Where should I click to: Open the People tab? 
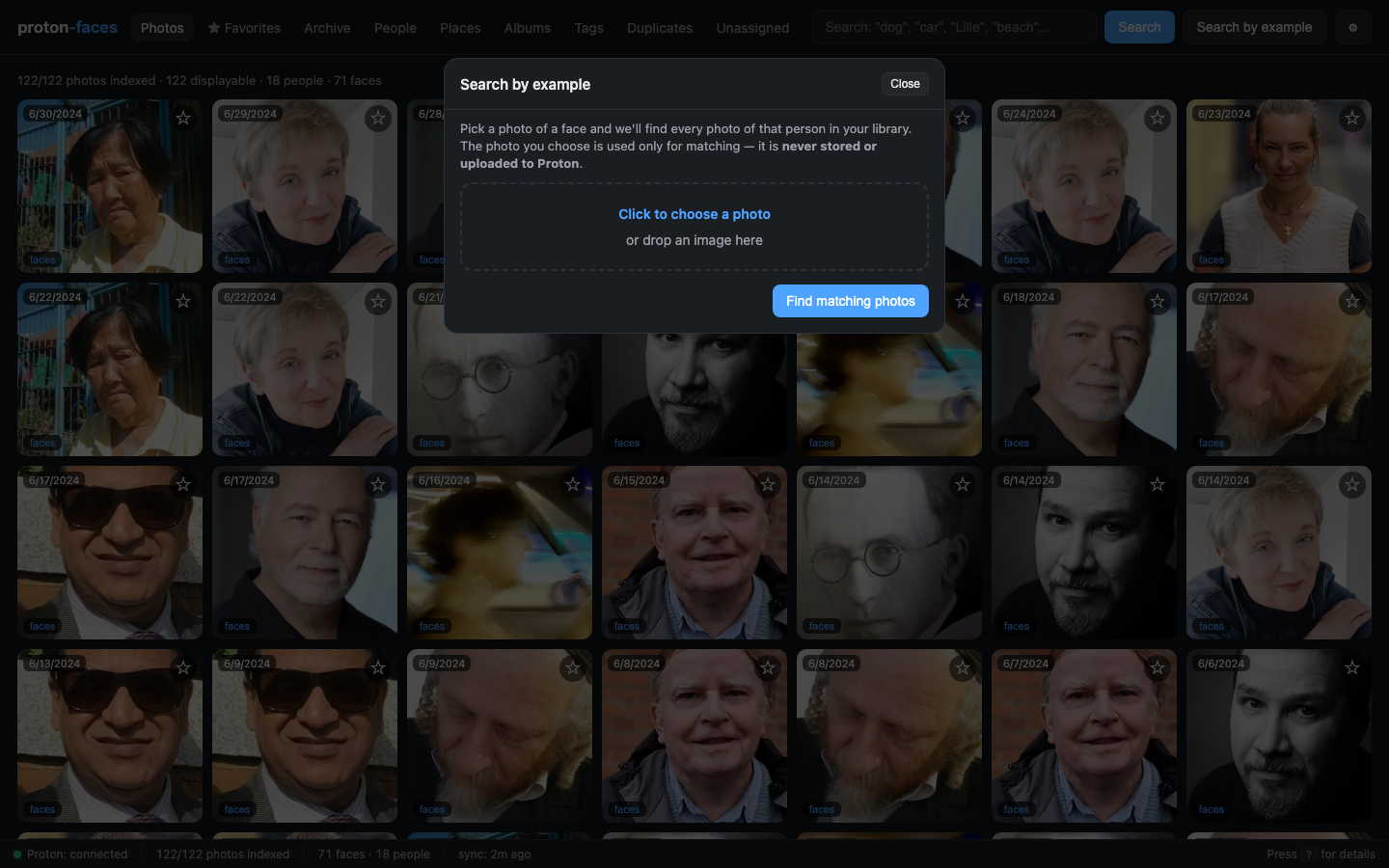(395, 28)
